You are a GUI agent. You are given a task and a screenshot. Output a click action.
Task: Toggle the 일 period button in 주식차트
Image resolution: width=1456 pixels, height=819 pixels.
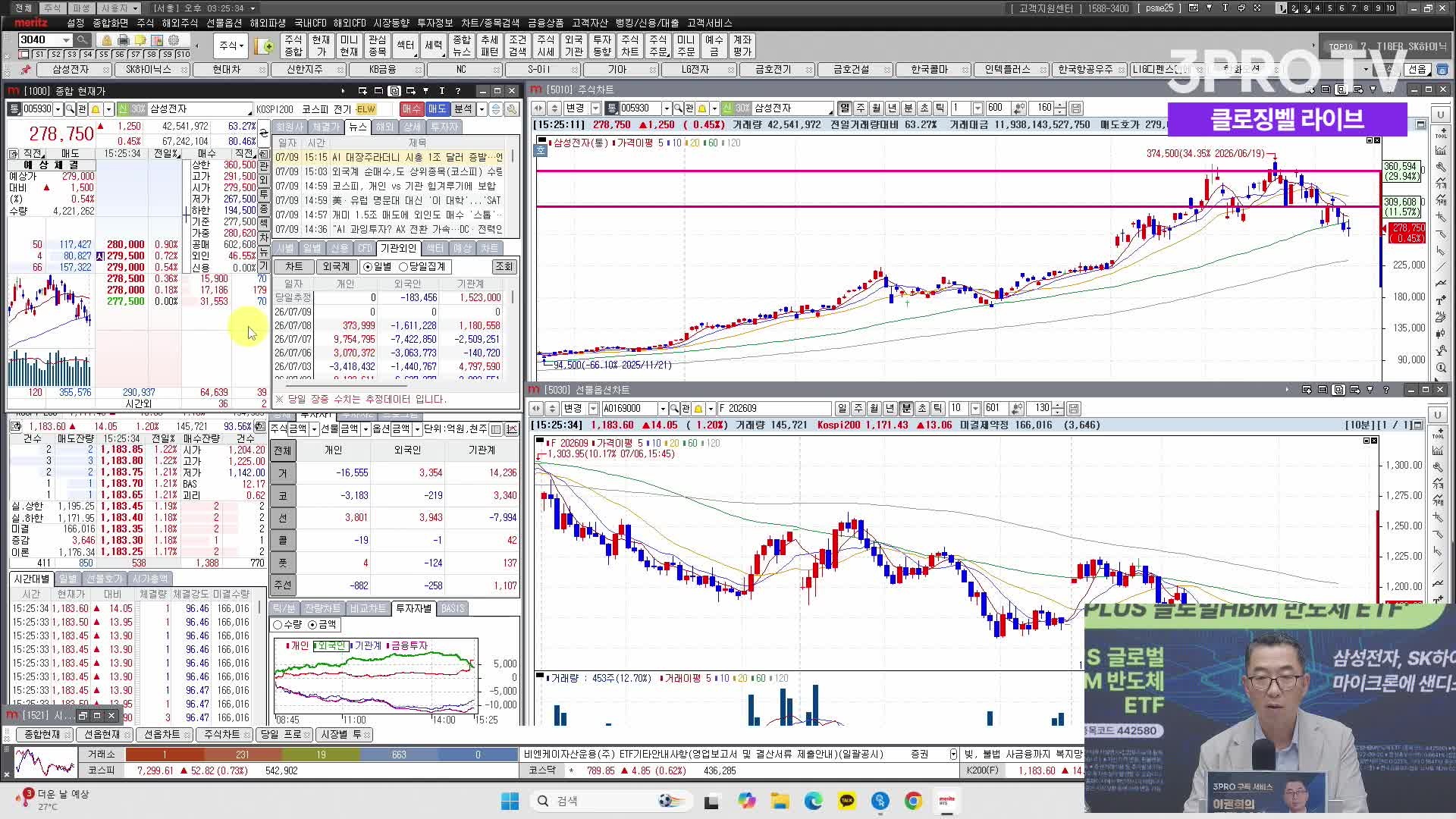[x=845, y=108]
